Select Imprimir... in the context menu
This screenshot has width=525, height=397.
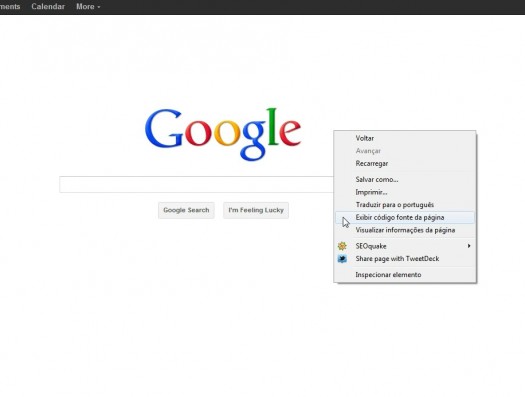(x=405, y=192)
